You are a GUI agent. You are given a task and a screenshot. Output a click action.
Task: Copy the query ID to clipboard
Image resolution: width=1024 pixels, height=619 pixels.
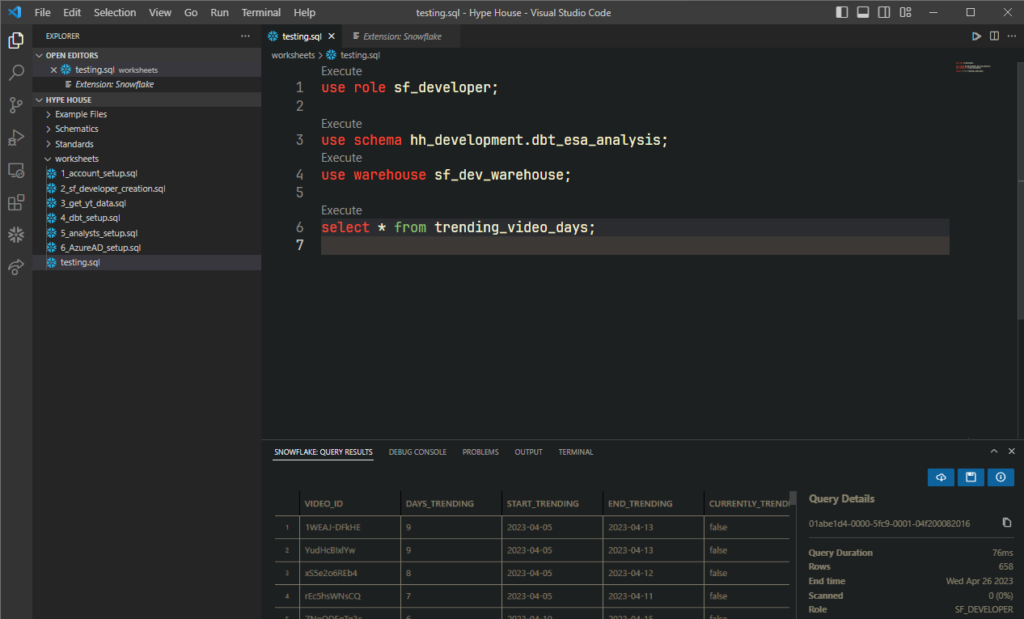1006,522
